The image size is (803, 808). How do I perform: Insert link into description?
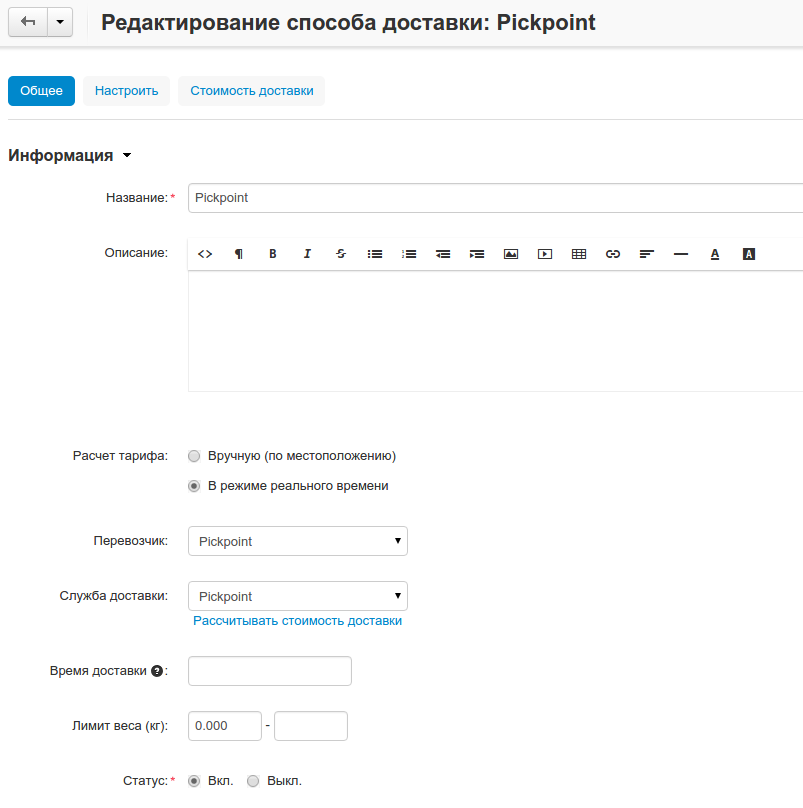click(613, 254)
